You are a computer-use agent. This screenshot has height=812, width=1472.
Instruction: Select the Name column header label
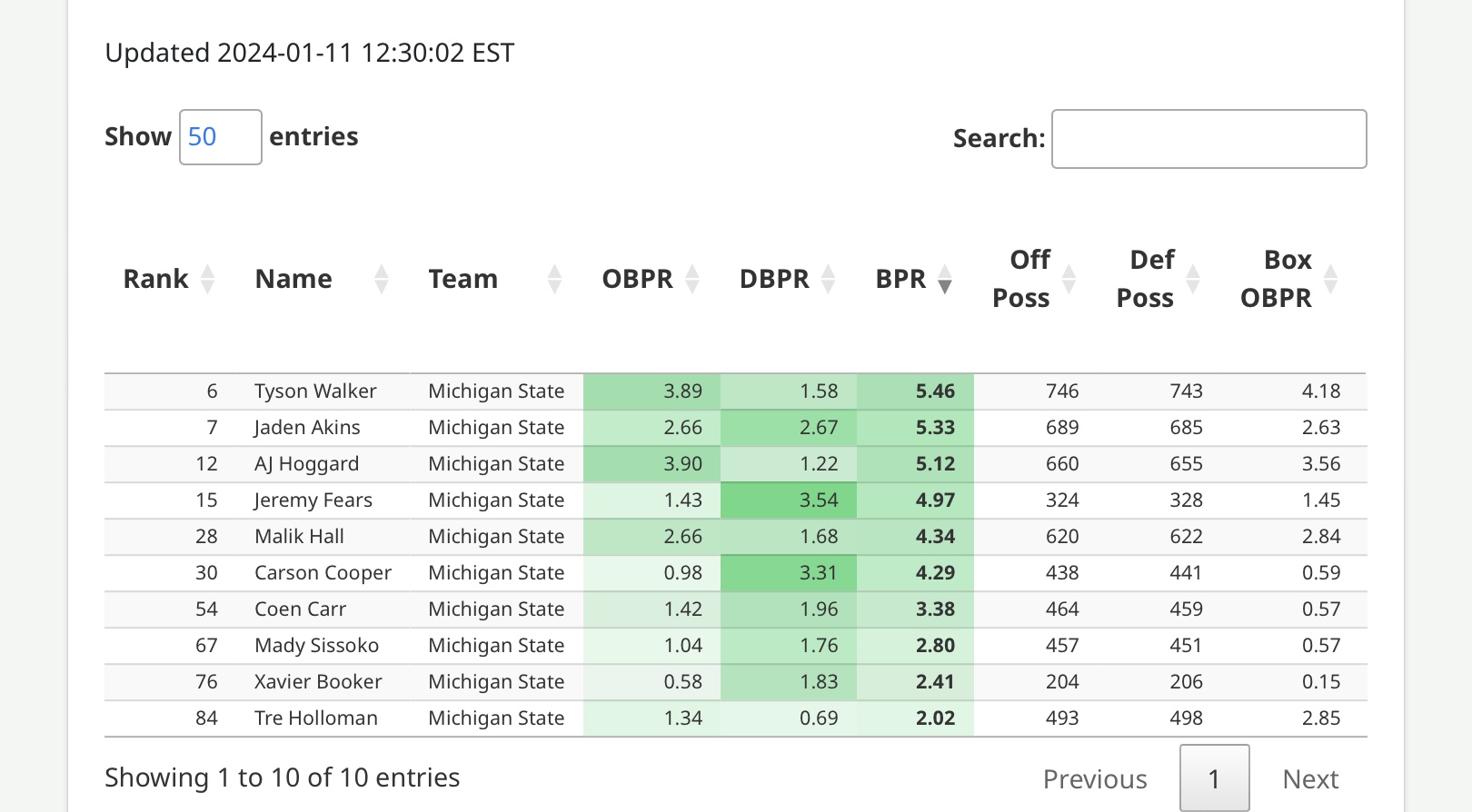293,279
